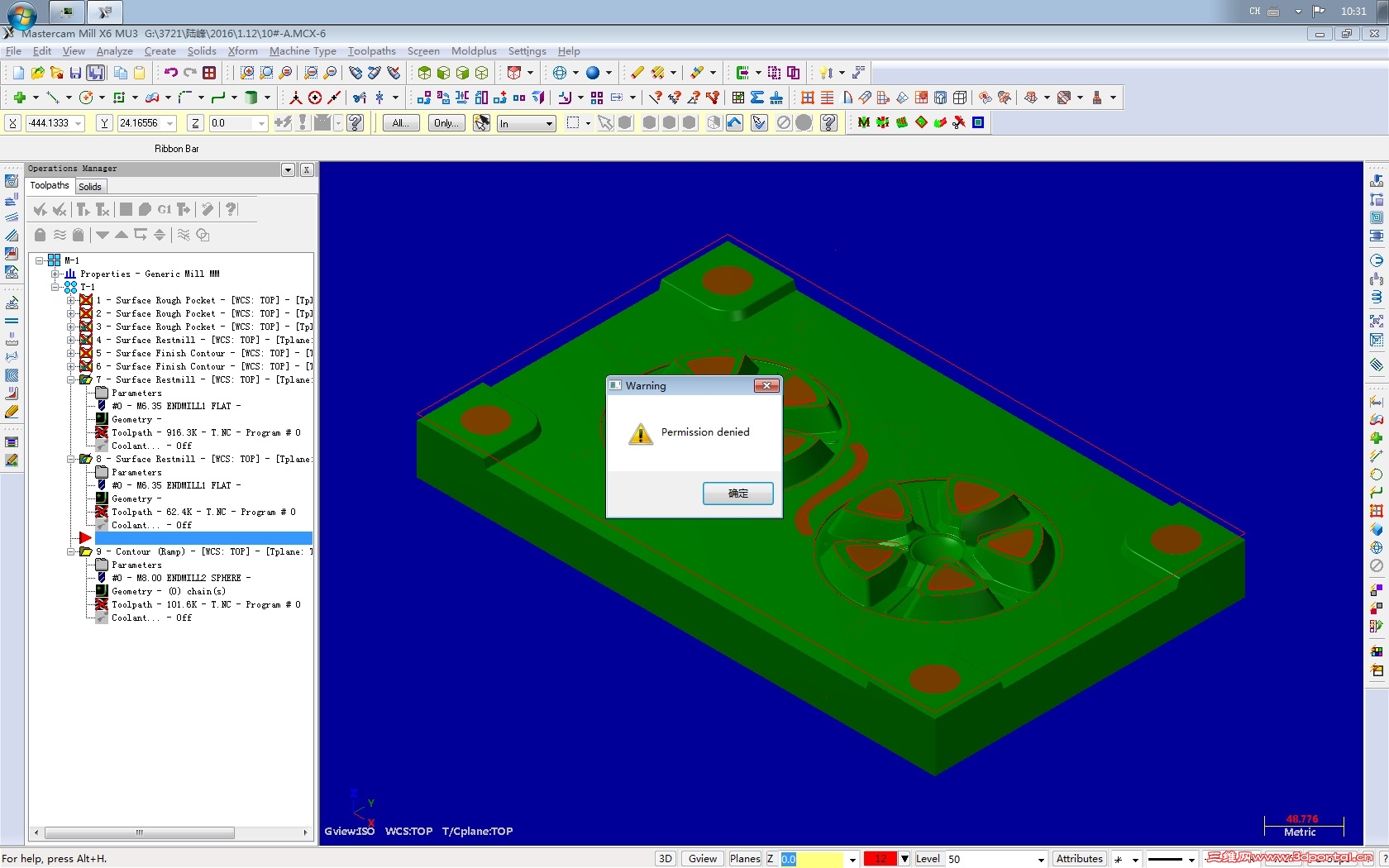Select the Create circle tool icon
This screenshot has height=868, width=1389.
[86, 98]
